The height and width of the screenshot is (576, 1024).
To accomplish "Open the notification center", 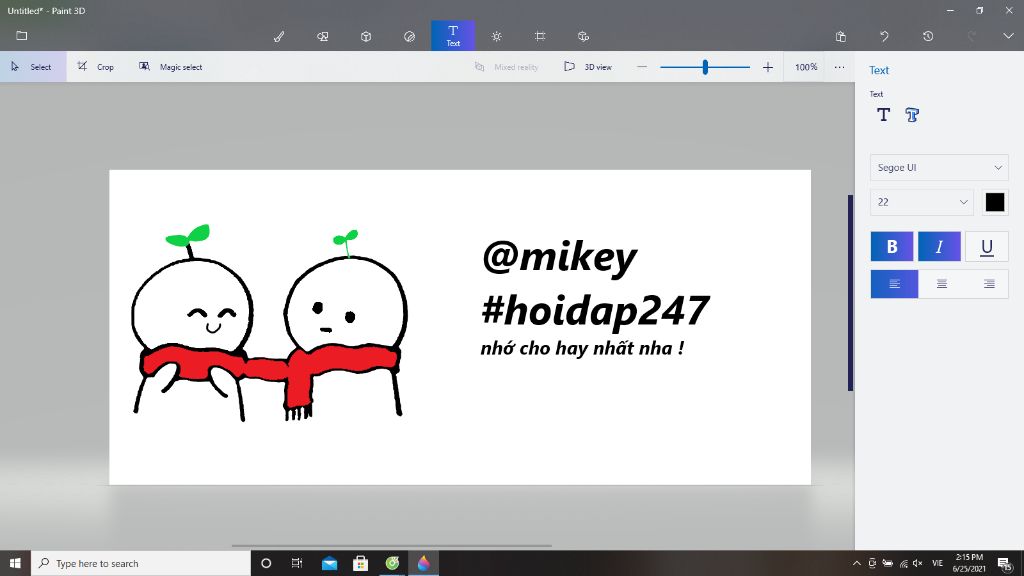I will [x=1005, y=563].
